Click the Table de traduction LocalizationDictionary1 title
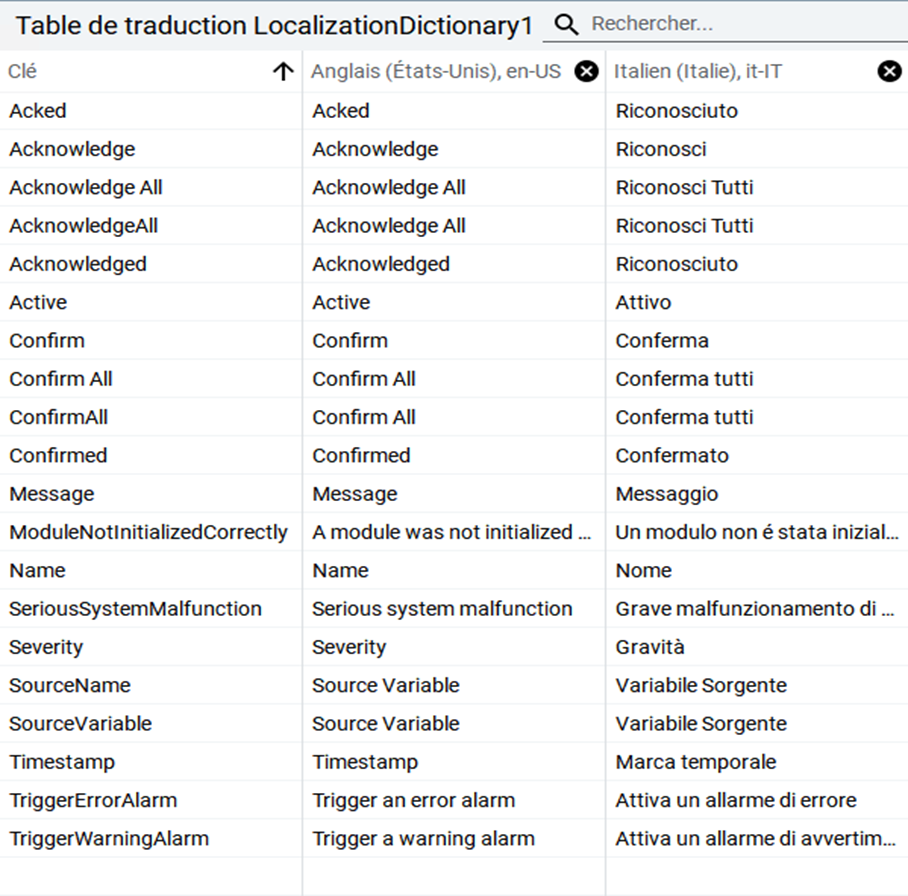908x896 pixels. coord(273,26)
